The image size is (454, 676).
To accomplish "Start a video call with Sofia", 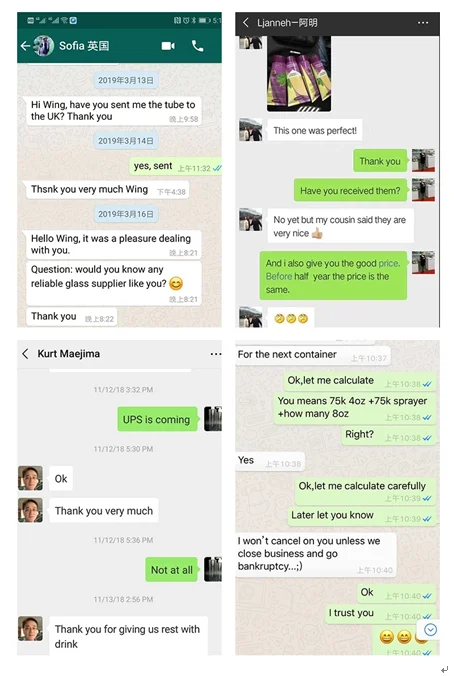I will (x=168, y=46).
